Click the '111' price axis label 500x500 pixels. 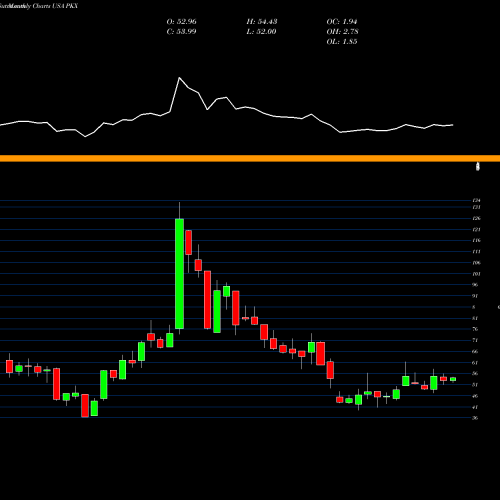coord(476,252)
